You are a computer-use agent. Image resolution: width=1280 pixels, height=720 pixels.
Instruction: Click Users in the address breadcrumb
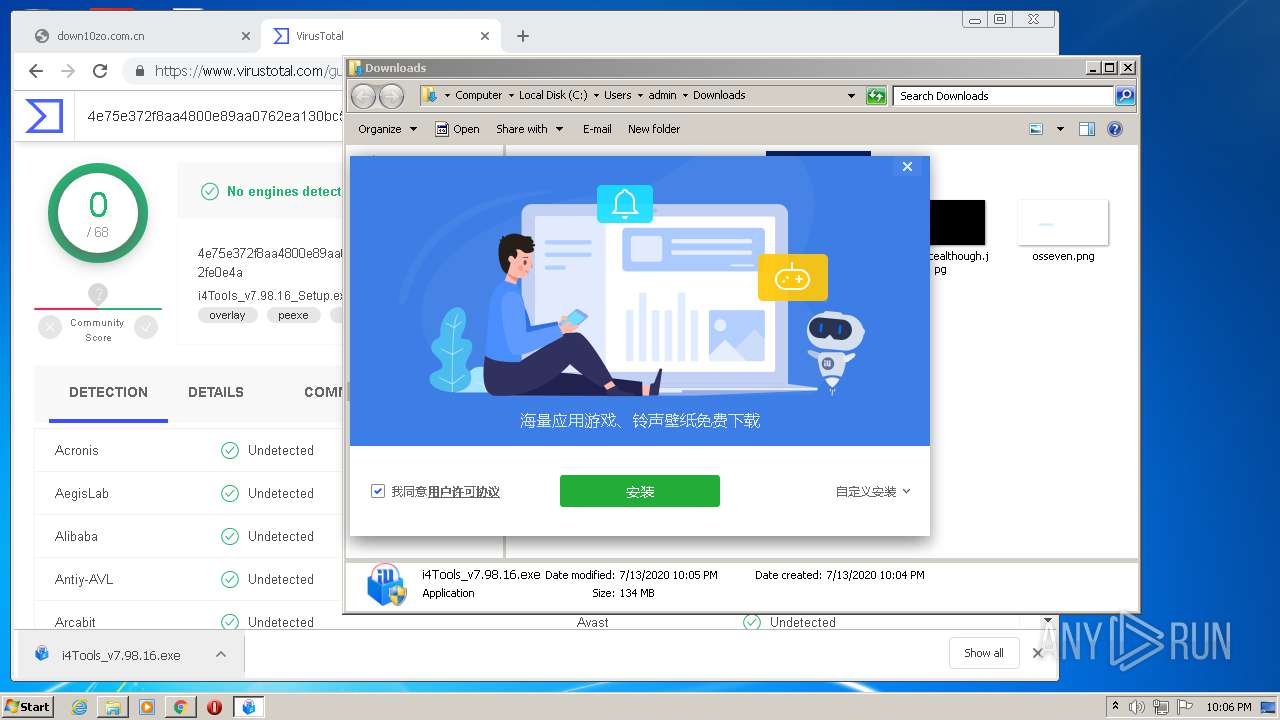617,96
